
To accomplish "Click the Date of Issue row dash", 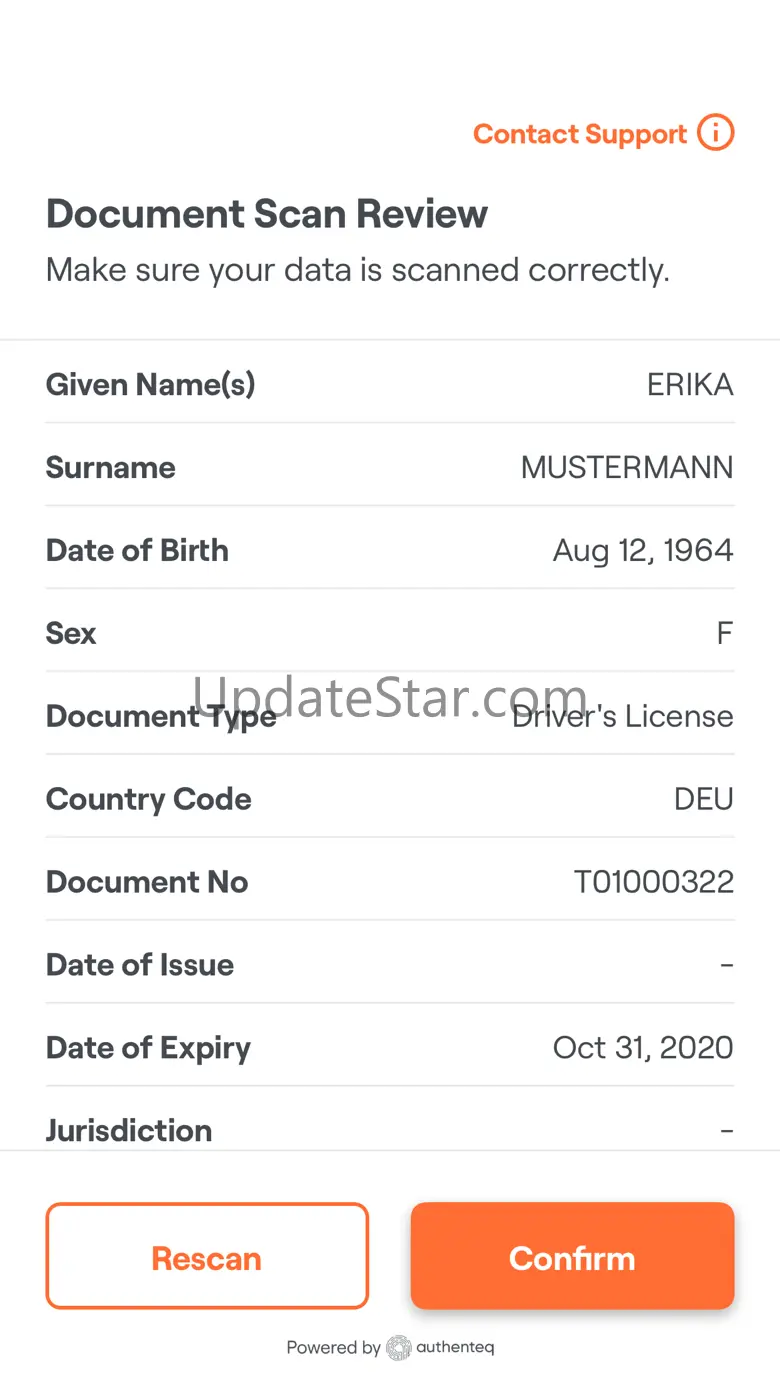I will coord(727,965).
